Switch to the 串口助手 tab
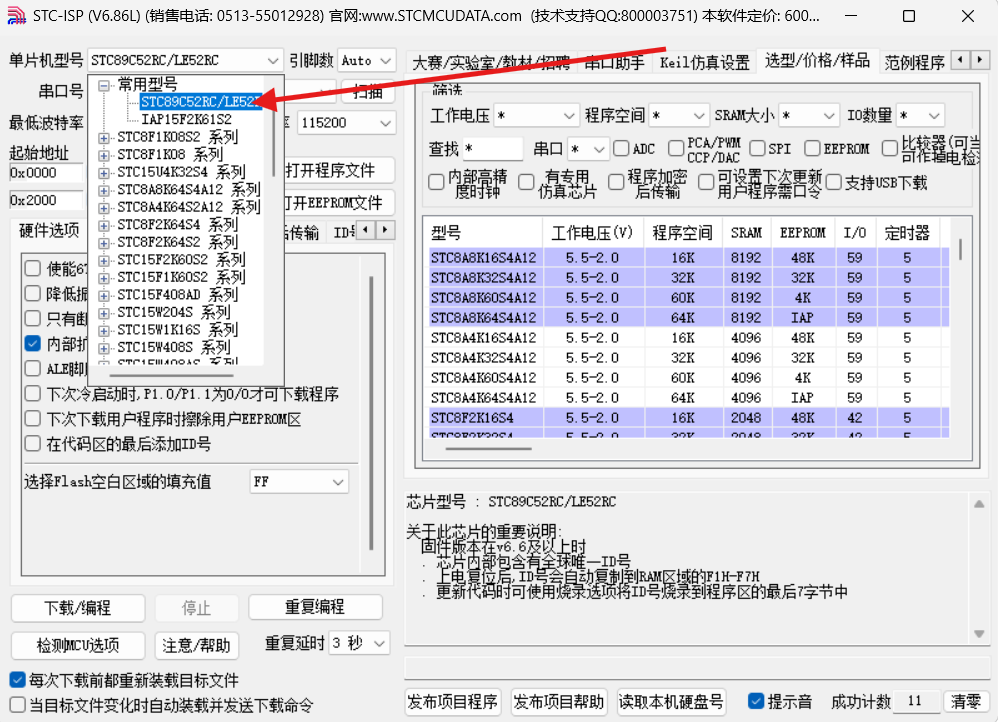The height and width of the screenshot is (722, 998). pos(614,62)
